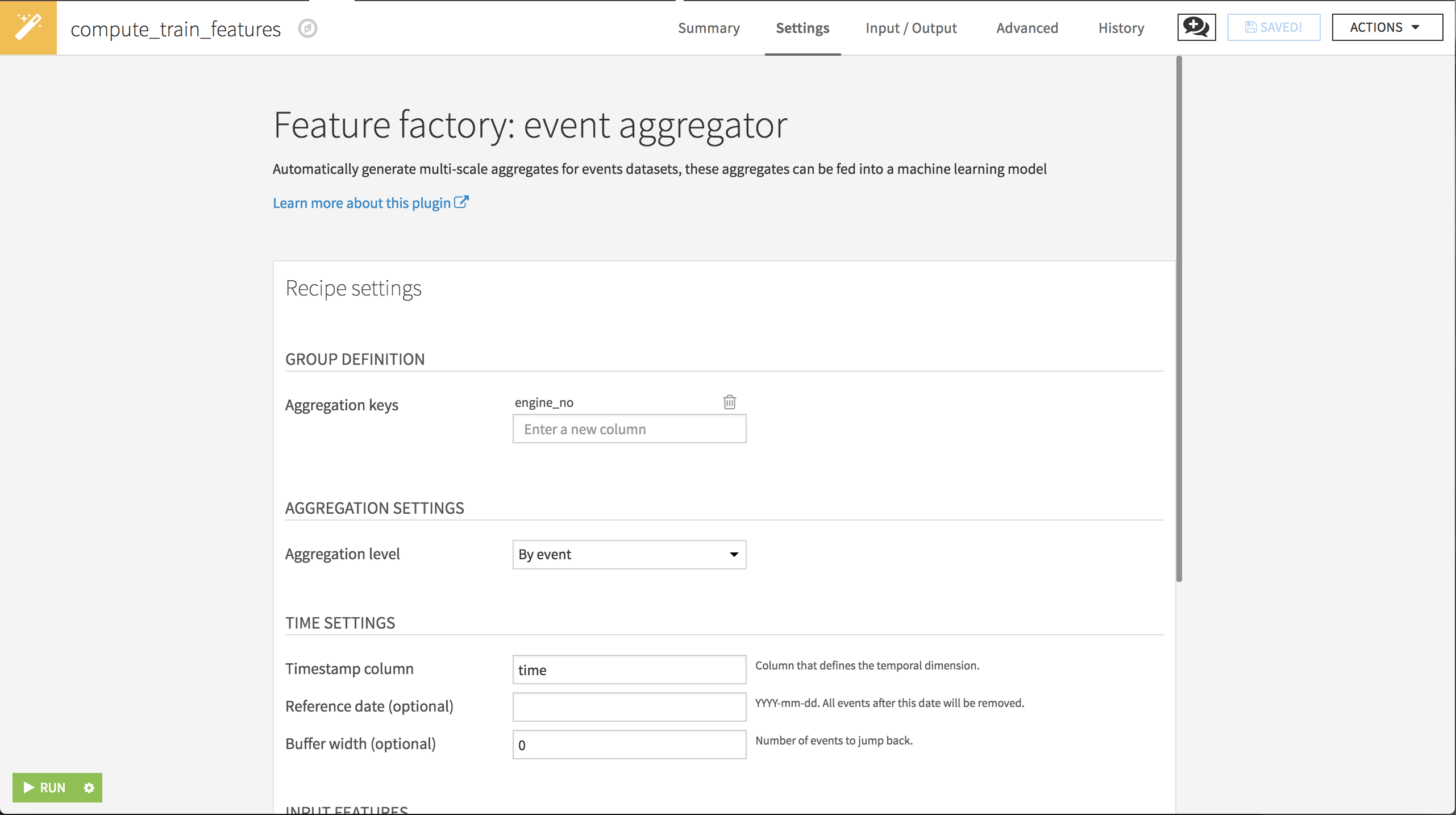Open run settings gear icon
The width and height of the screenshot is (1456, 815).
(89, 788)
